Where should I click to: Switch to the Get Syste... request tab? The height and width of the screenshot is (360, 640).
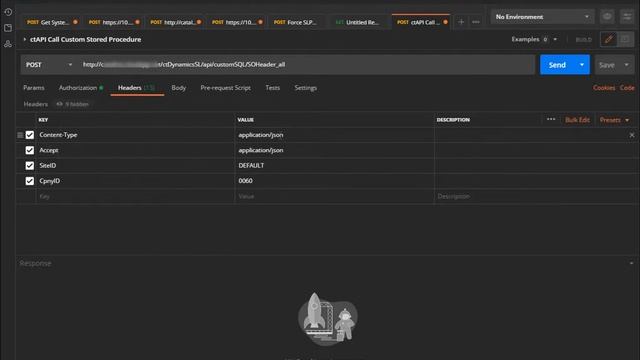pos(52,22)
